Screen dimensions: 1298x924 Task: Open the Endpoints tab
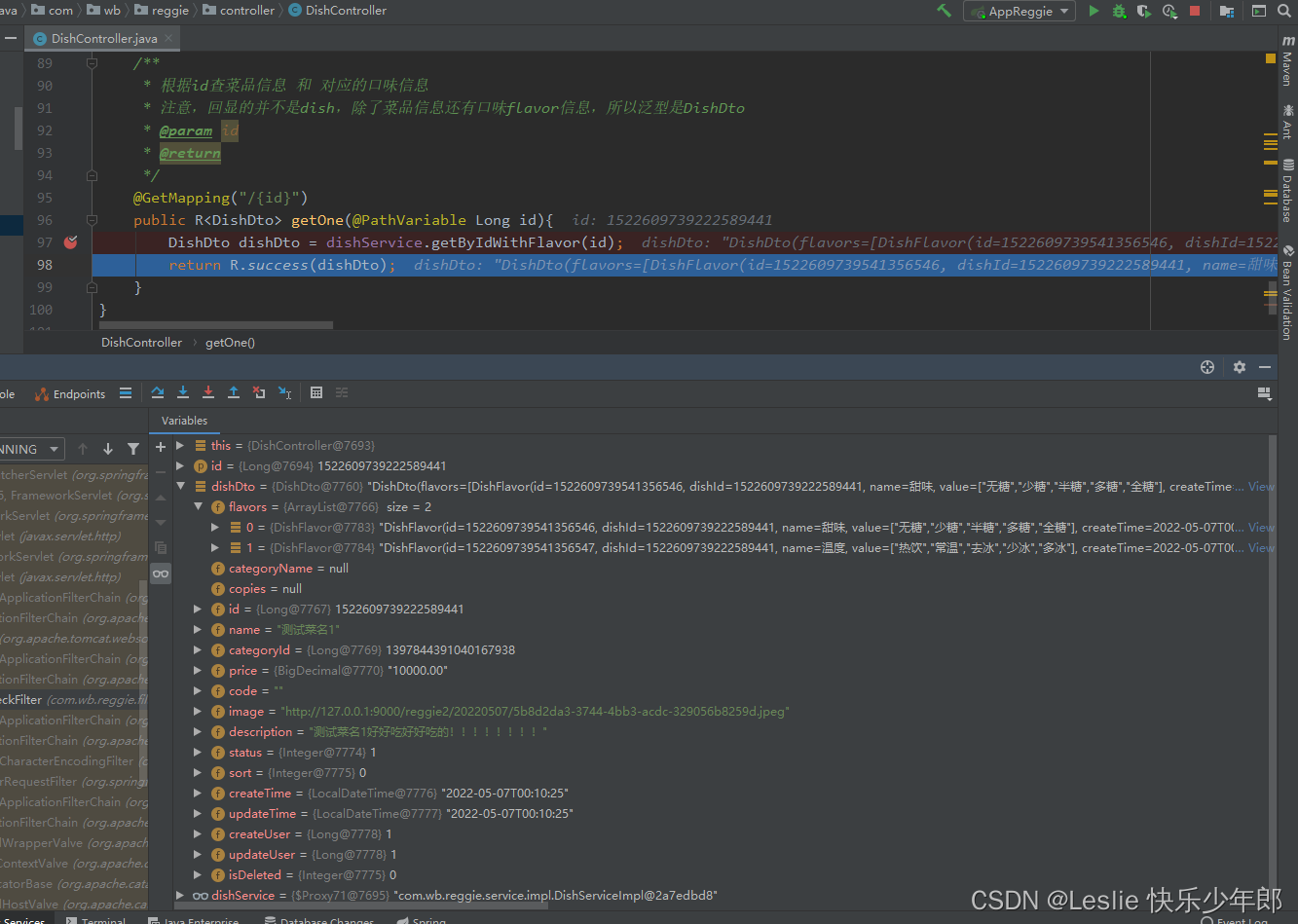coord(70,394)
